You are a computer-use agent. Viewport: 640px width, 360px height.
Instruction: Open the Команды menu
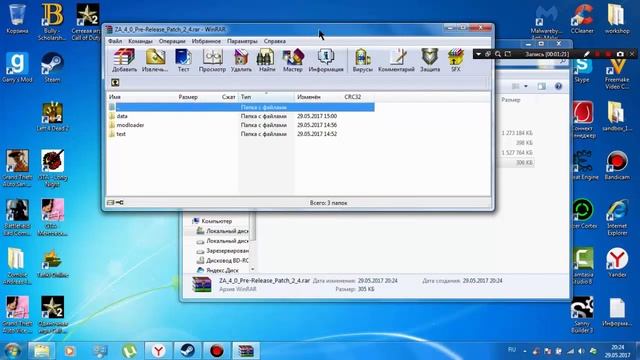[140, 41]
